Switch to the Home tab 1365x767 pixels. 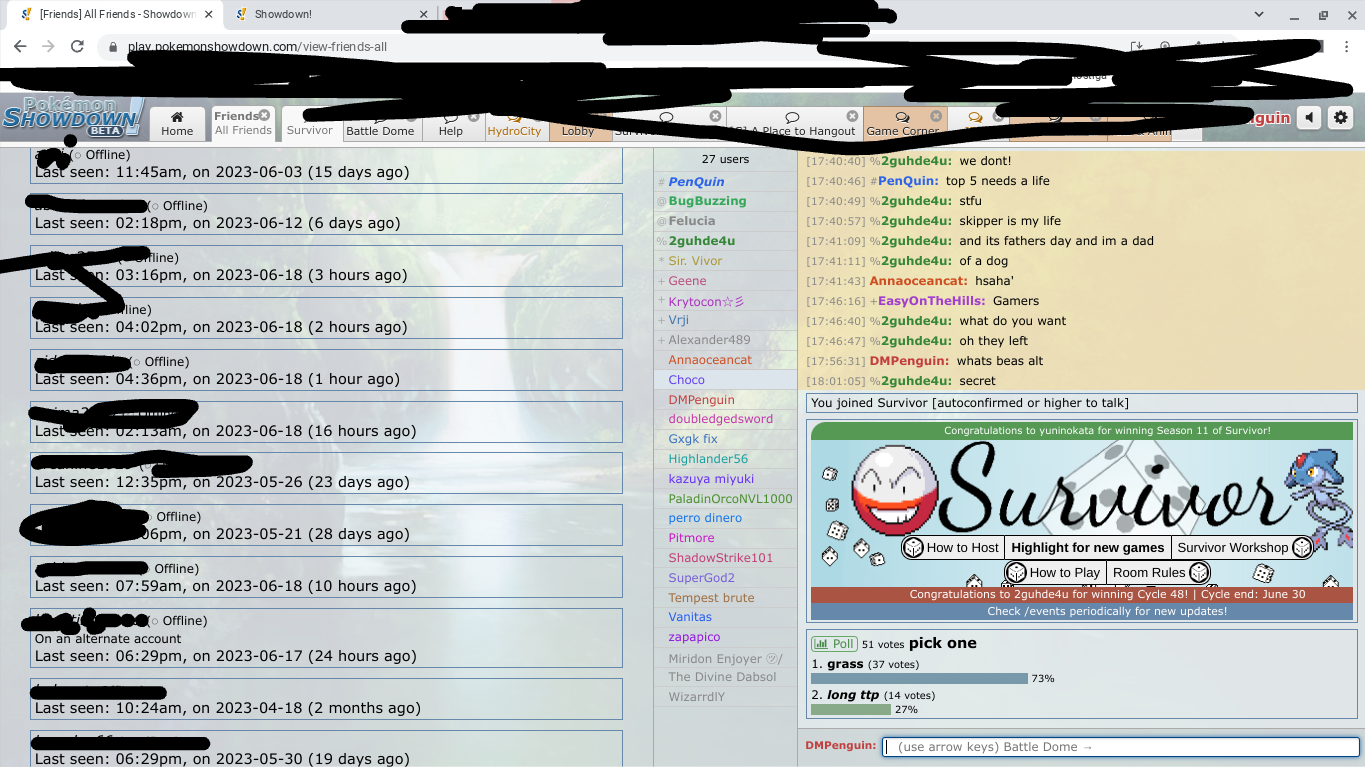coord(177,123)
